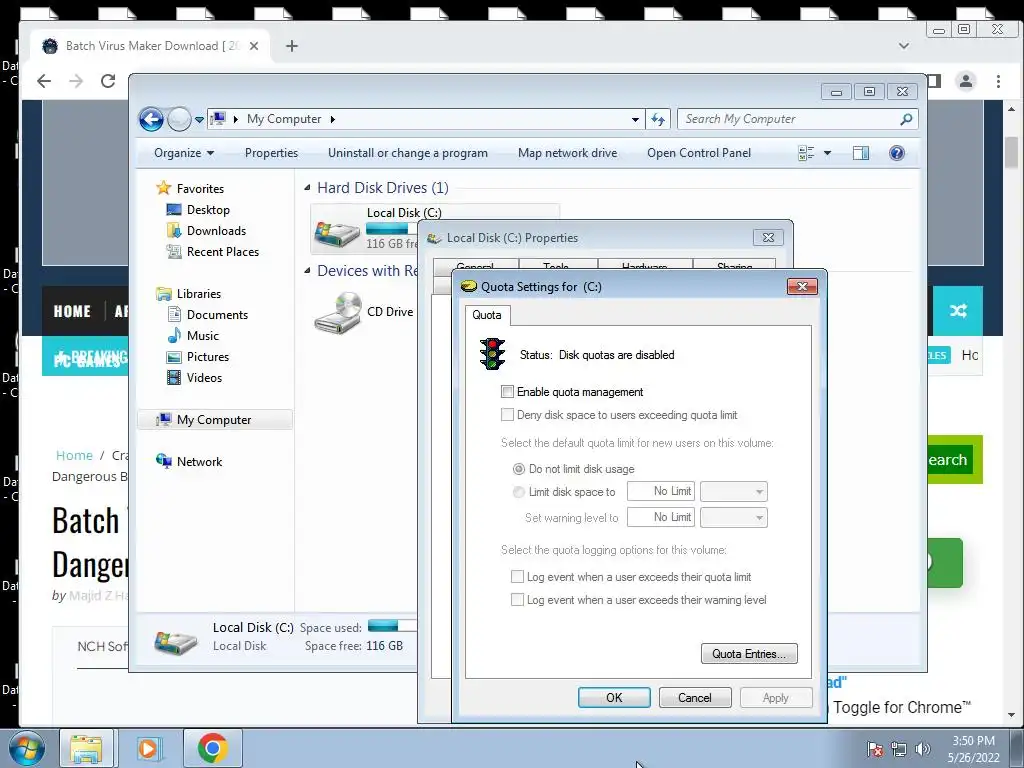Click Map network drive
1024x768 pixels.
coord(568,153)
